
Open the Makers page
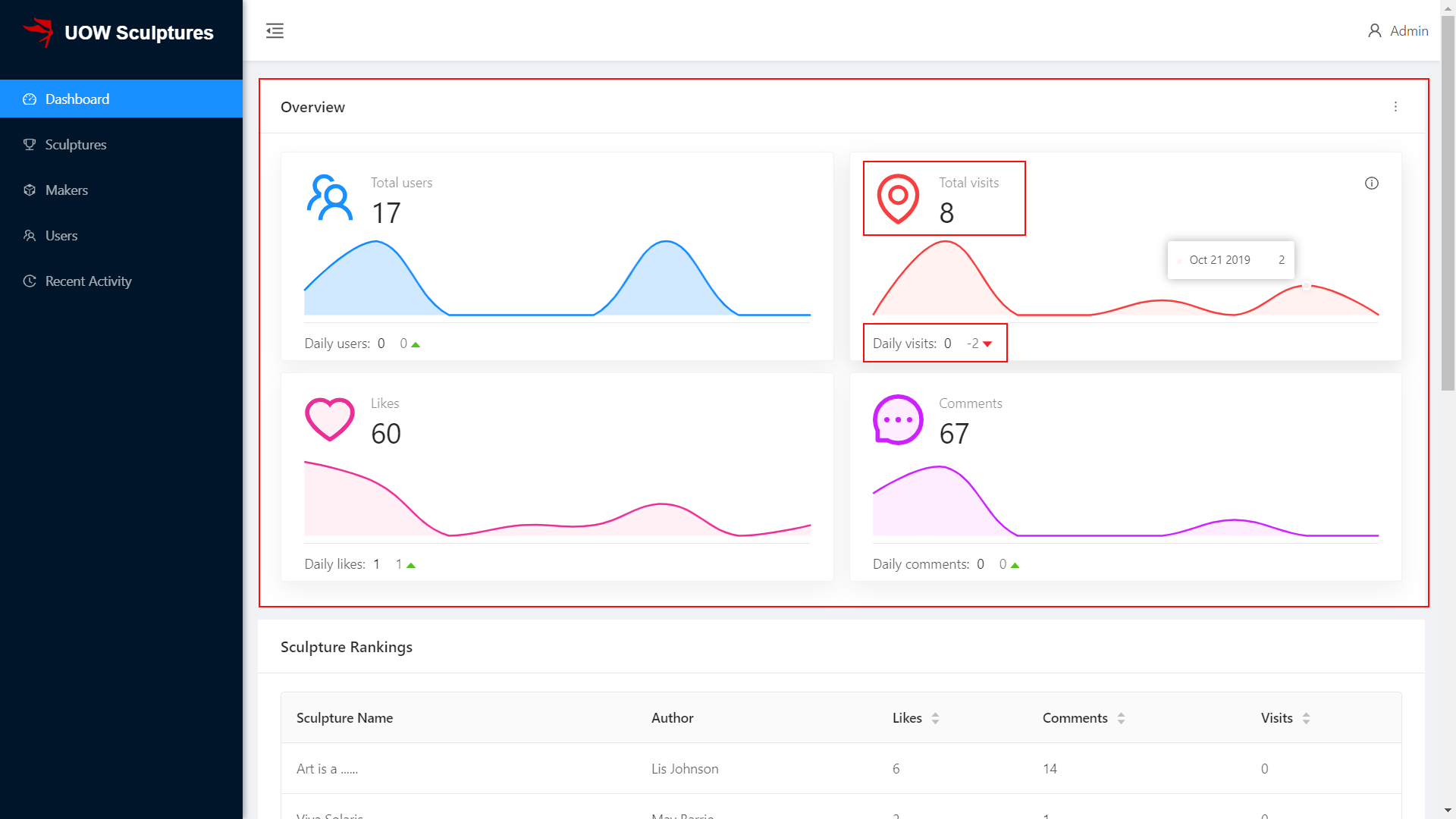[67, 190]
